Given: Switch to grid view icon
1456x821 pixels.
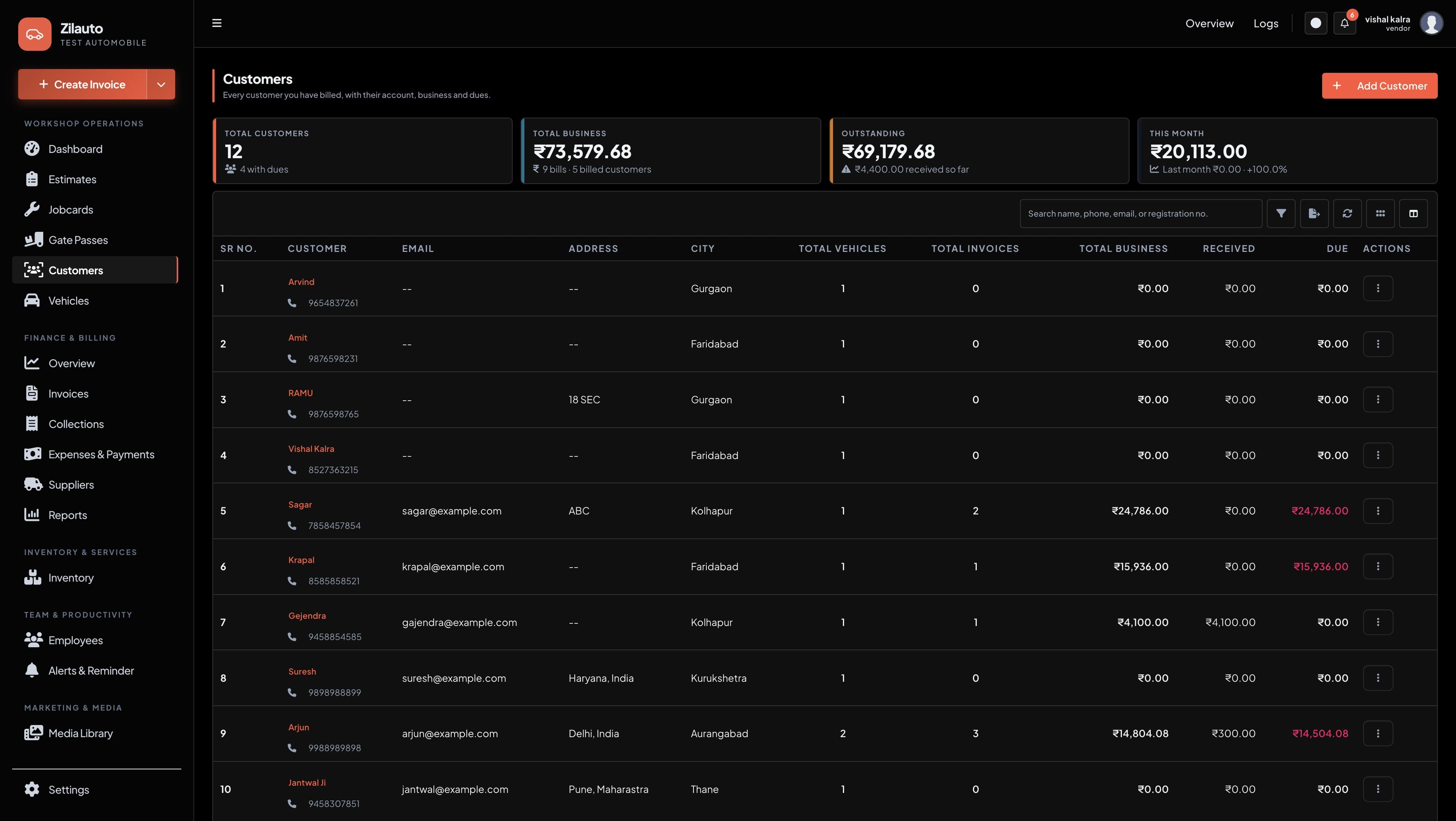Looking at the screenshot, I should (x=1380, y=214).
